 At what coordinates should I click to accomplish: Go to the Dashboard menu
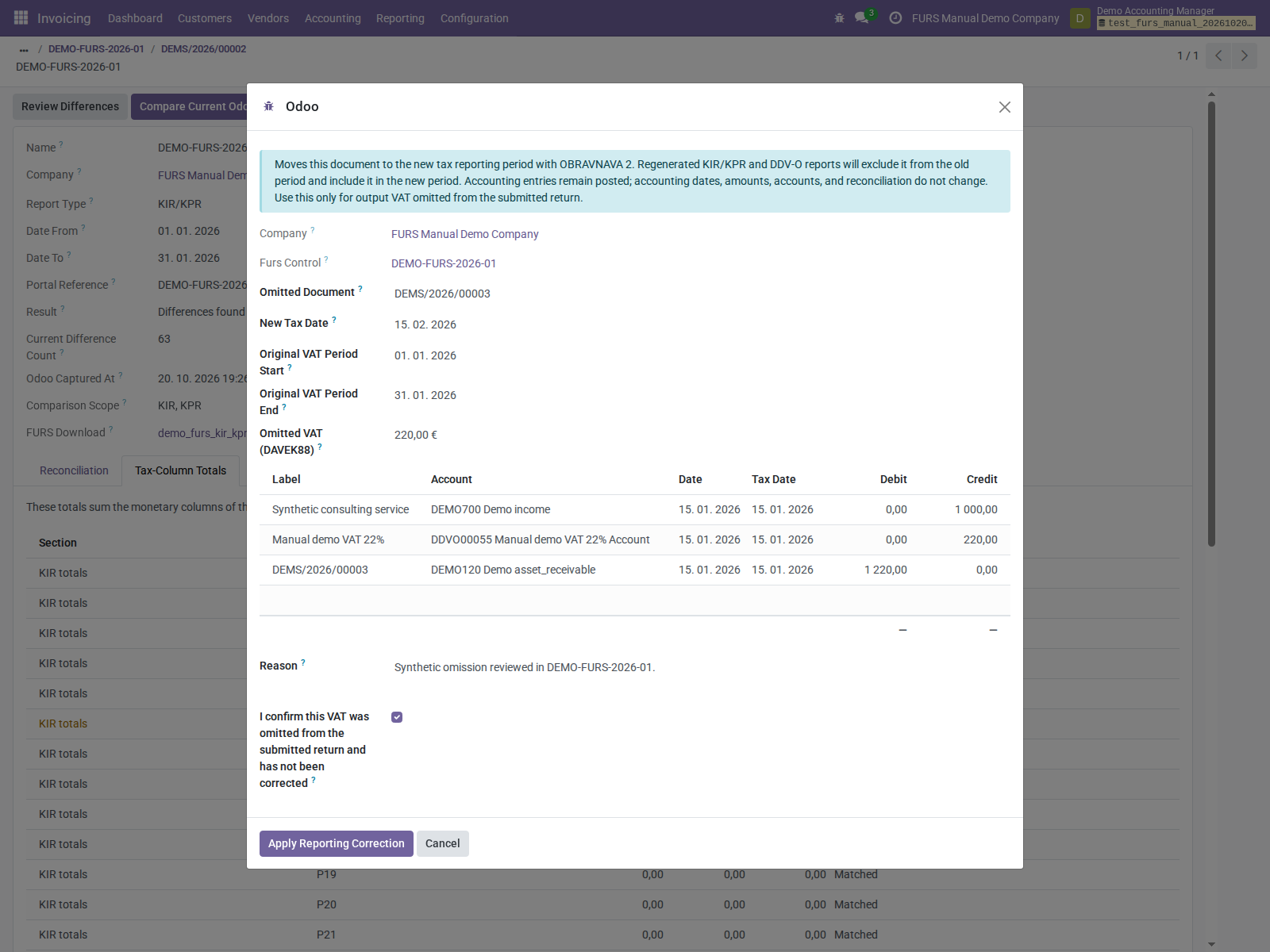click(x=135, y=18)
